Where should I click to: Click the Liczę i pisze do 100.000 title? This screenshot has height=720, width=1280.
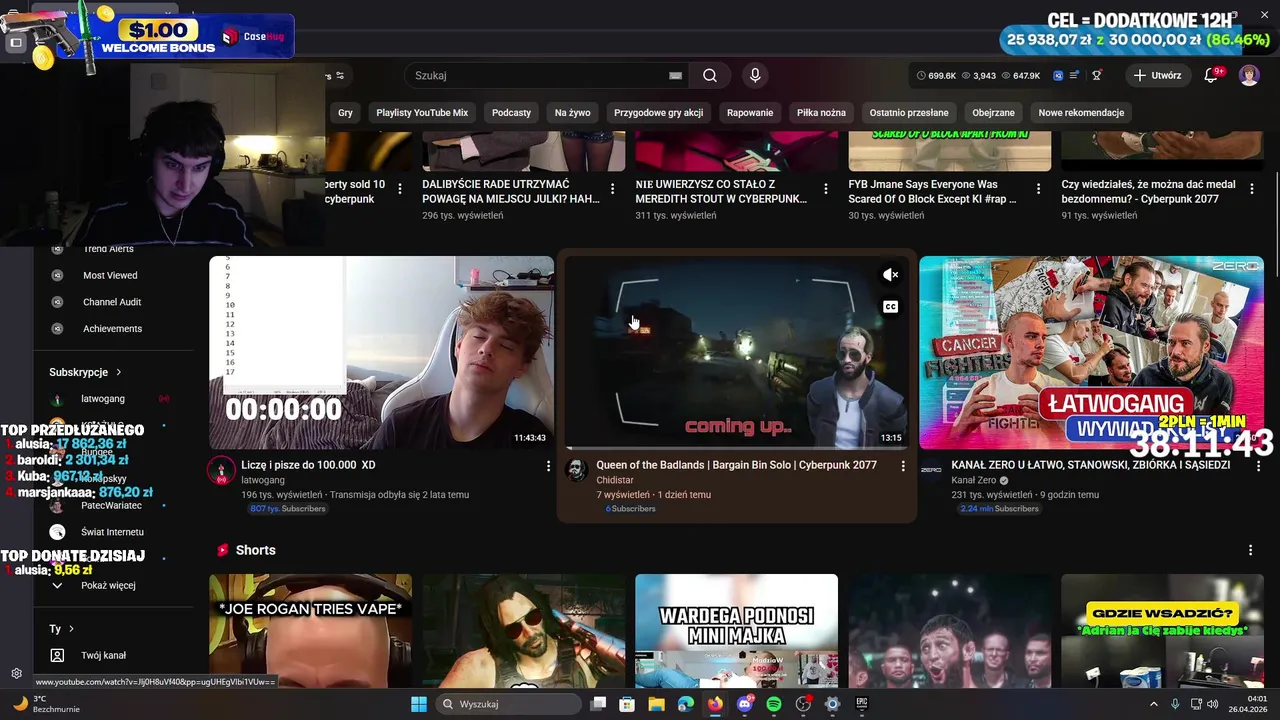pyautogui.click(x=308, y=465)
